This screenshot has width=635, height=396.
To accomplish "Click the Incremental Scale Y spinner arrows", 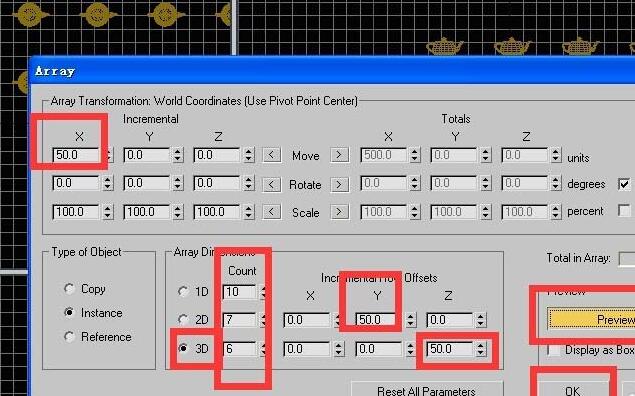I will click(x=177, y=212).
